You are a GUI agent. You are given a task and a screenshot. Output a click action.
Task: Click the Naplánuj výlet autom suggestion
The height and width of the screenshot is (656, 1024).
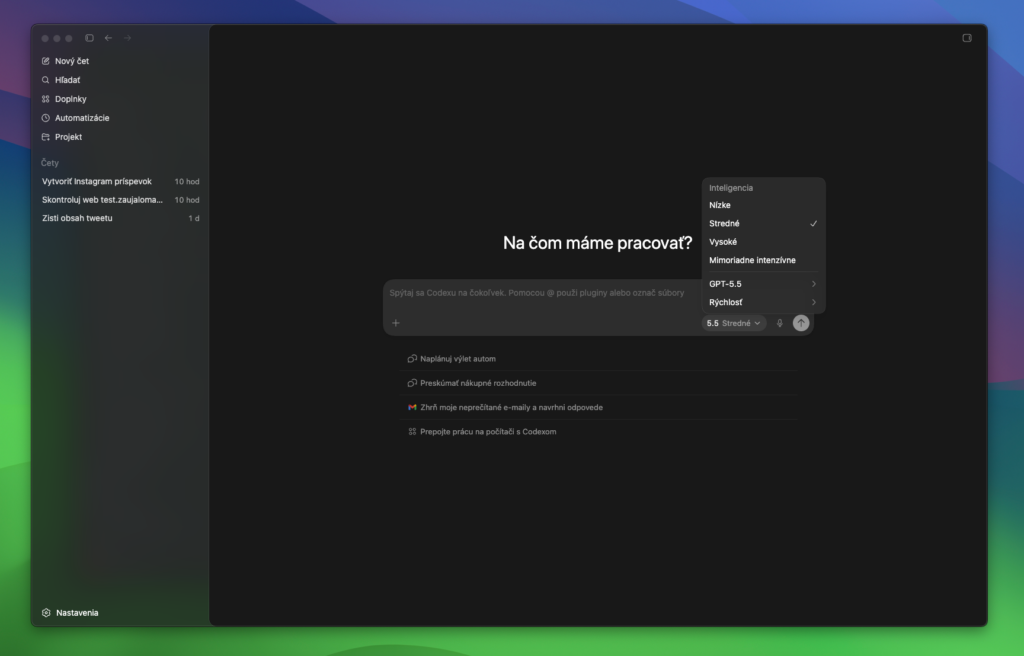click(x=457, y=358)
